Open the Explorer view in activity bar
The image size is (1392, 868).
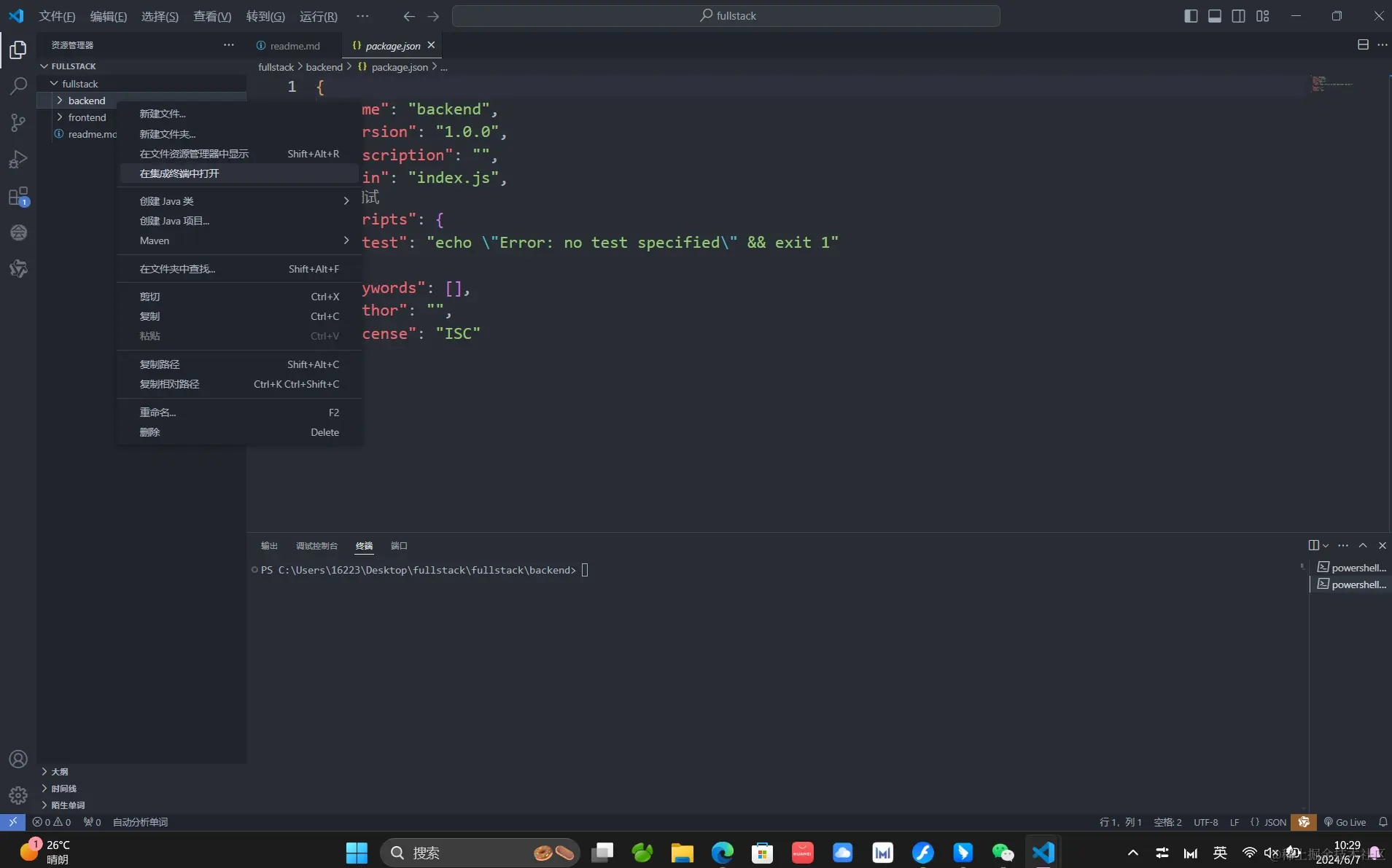tap(18, 50)
